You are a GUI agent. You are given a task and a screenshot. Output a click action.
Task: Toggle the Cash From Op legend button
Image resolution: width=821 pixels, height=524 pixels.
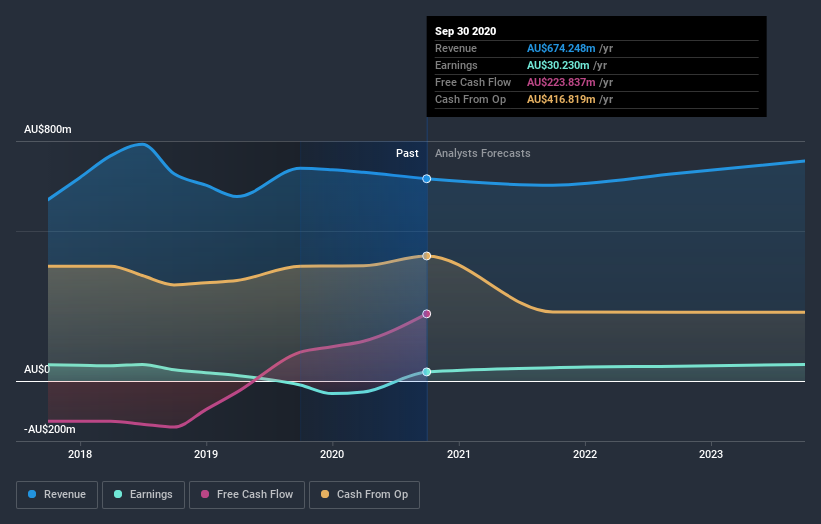[364, 495]
